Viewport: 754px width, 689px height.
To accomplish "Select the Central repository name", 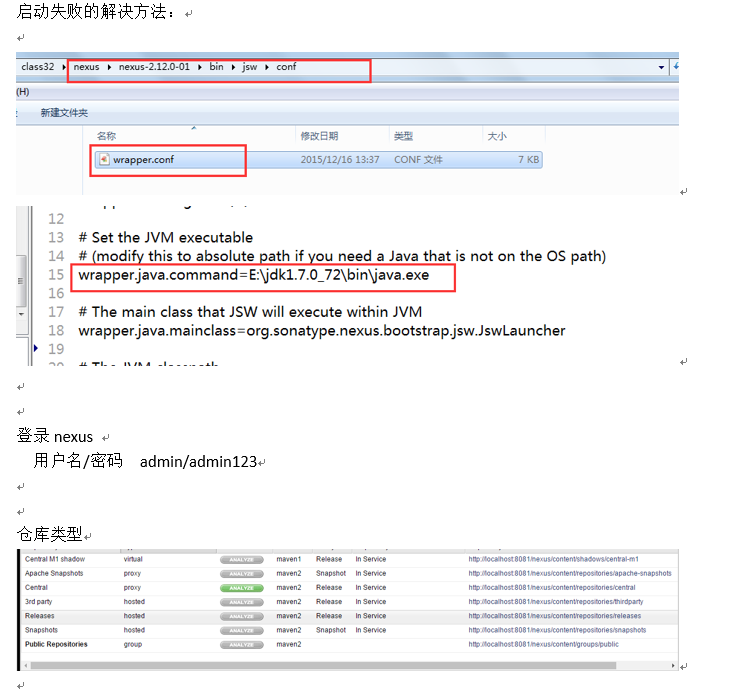I will click(x=36, y=588).
